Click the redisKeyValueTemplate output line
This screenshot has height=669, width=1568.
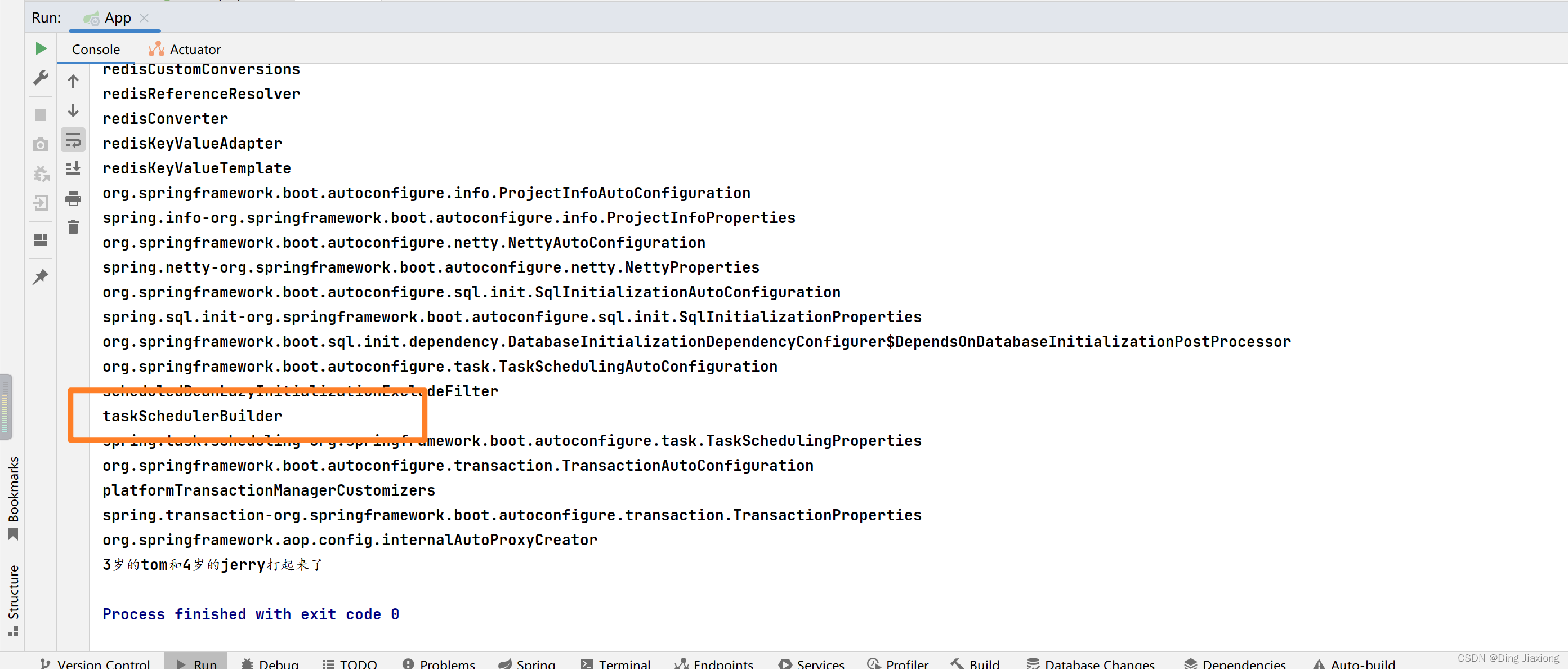click(x=196, y=168)
